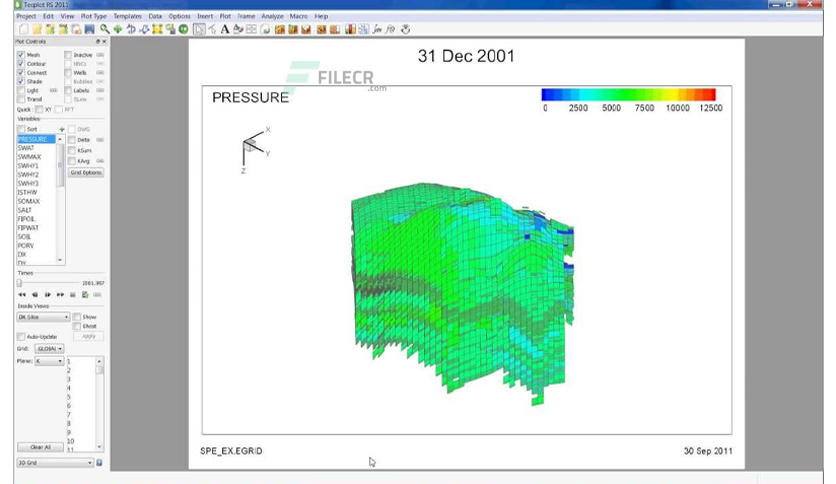Click plane list scroll down arrow

(99, 447)
